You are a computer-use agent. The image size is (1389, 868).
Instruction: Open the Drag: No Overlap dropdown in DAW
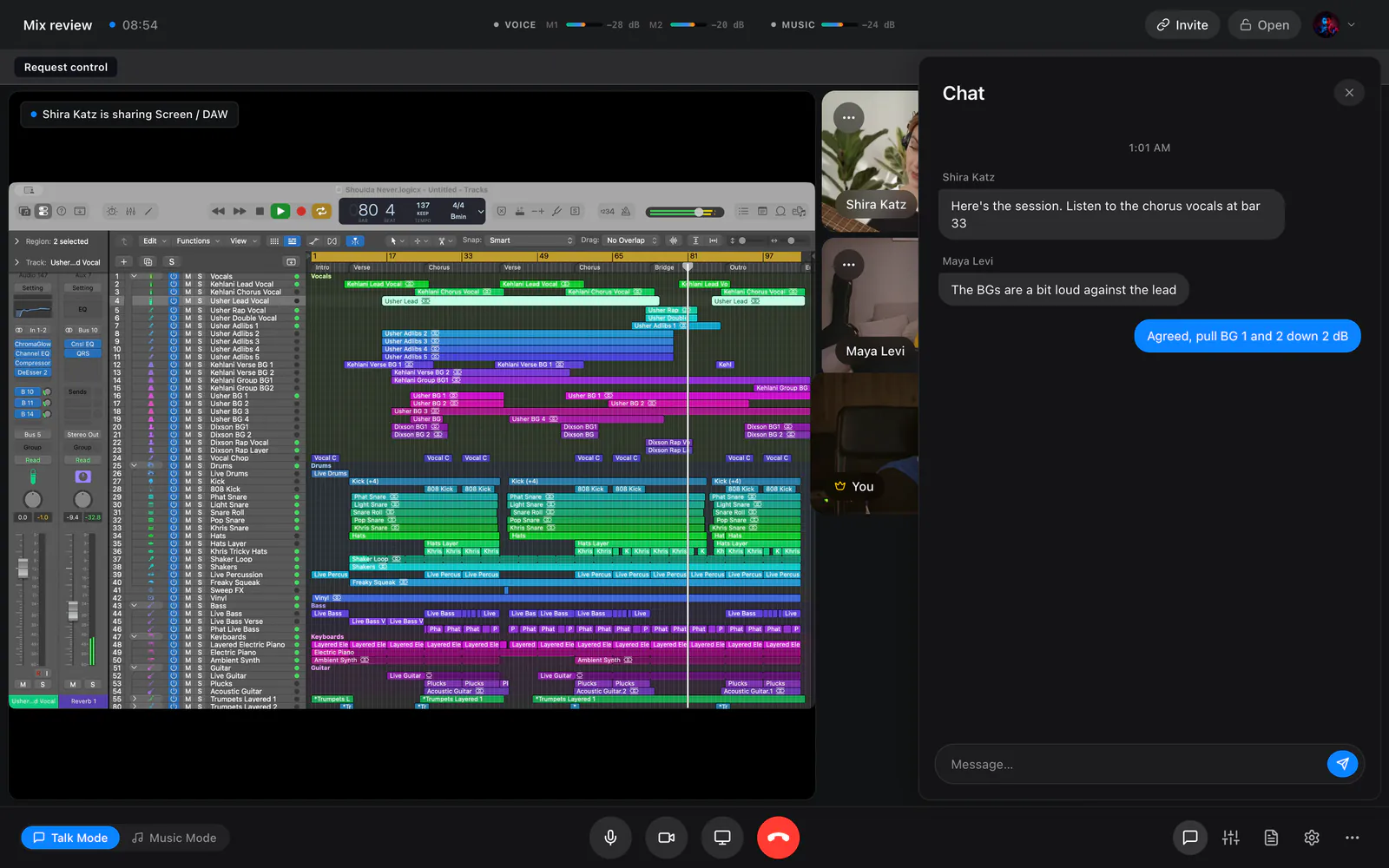point(631,240)
